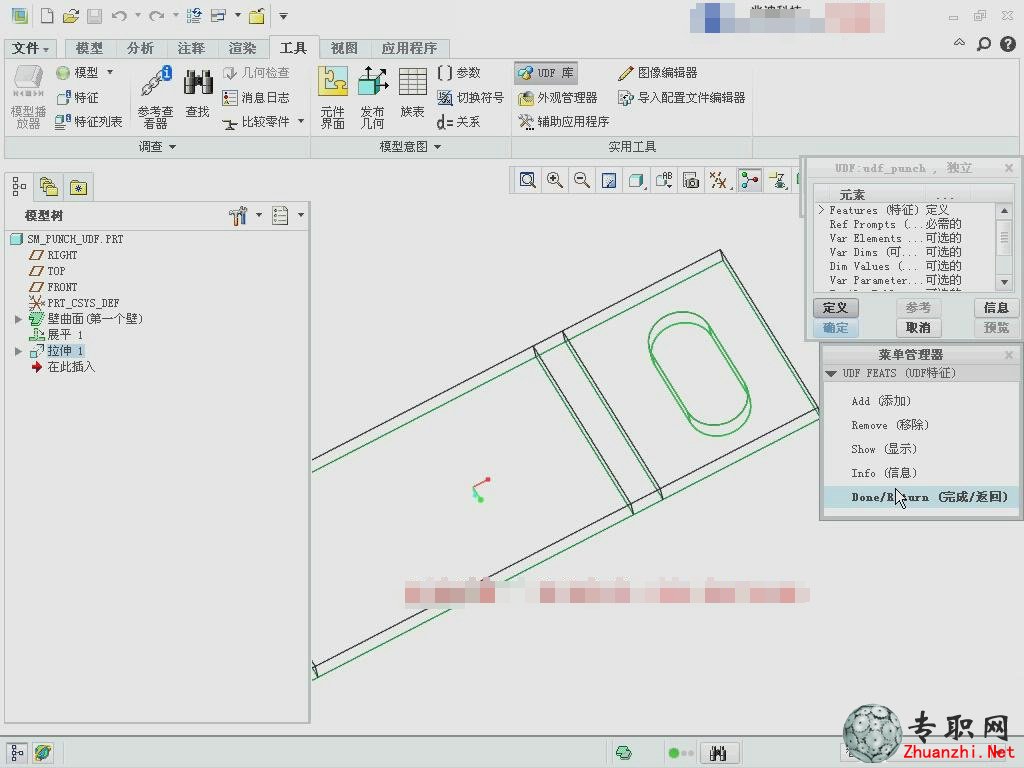Switch to the 应用程序 ribbon tab
This screenshot has height=768, width=1024.
[x=409, y=48]
